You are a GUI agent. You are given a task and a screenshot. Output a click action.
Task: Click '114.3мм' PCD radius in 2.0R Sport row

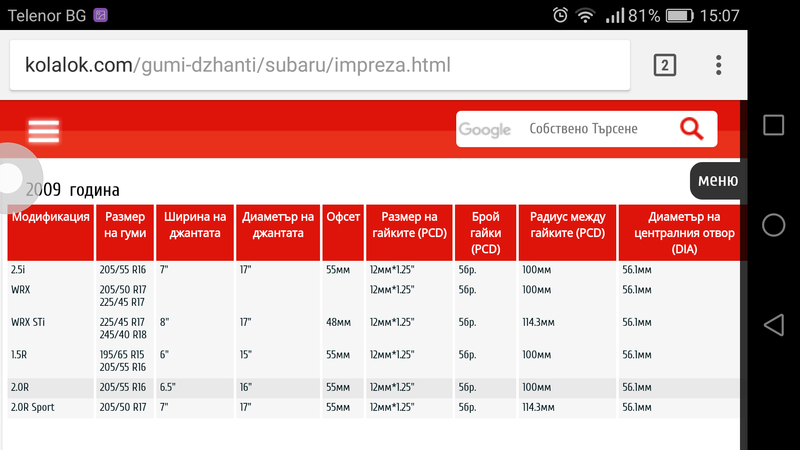pyautogui.click(x=538, y=407)
